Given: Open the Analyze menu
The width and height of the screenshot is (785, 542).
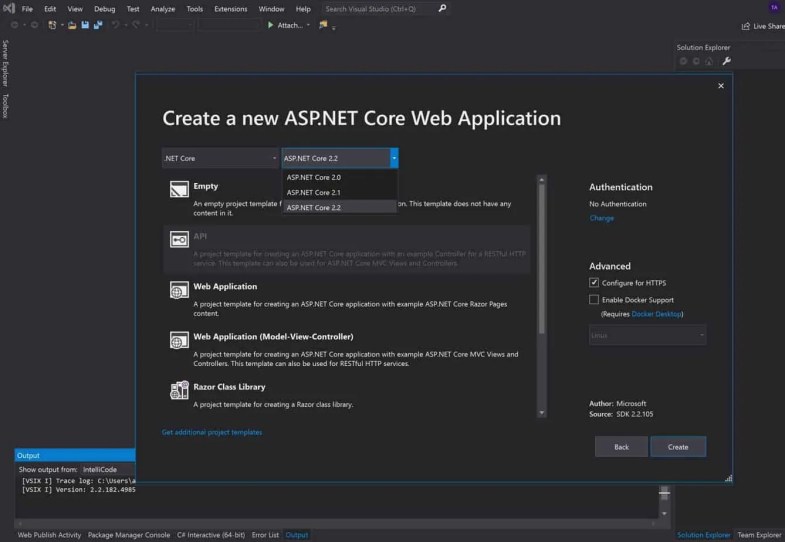Looking at the screenshot, I should tap(163, 9).
